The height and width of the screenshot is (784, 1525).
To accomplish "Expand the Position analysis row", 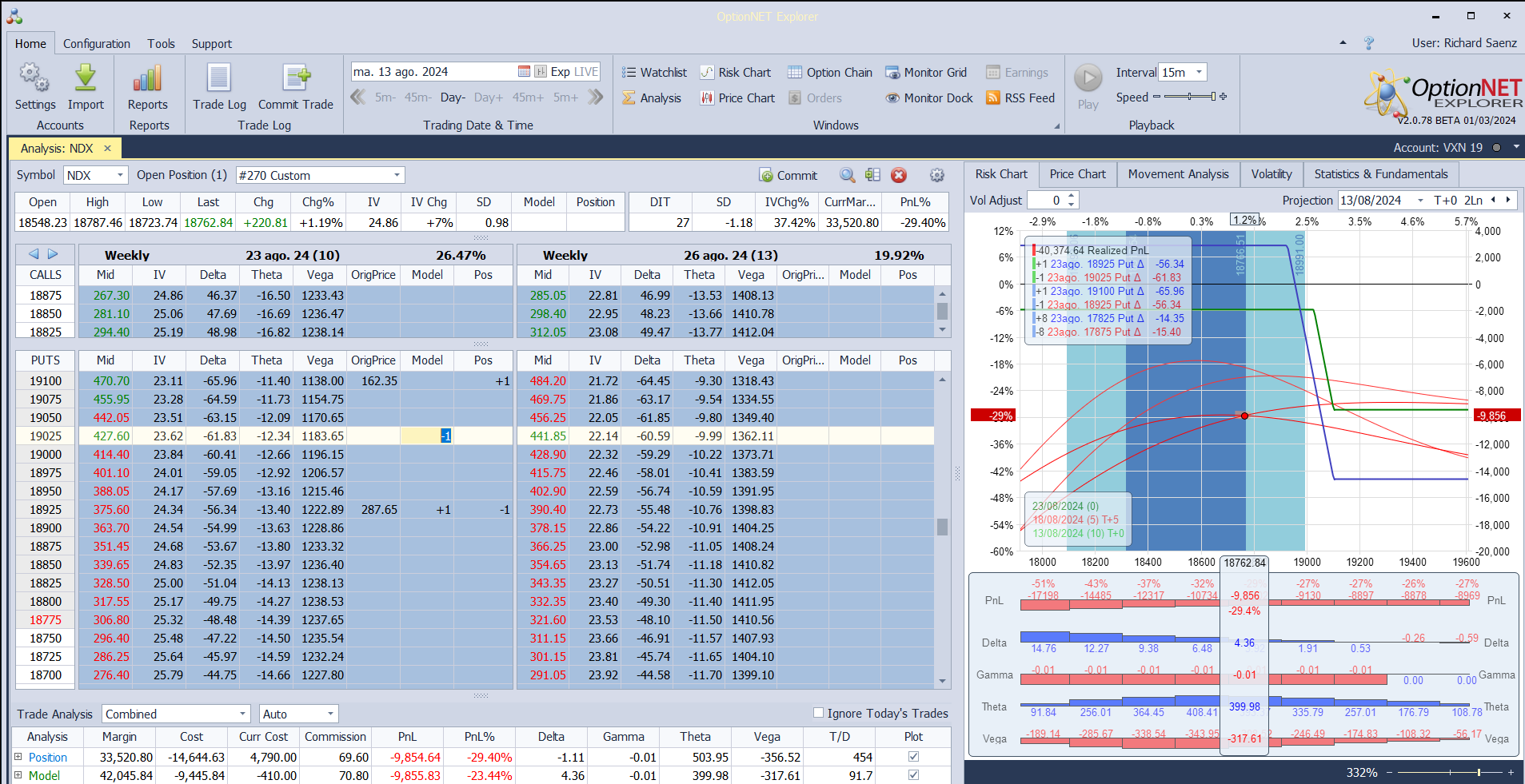I will tap(18, 756).
